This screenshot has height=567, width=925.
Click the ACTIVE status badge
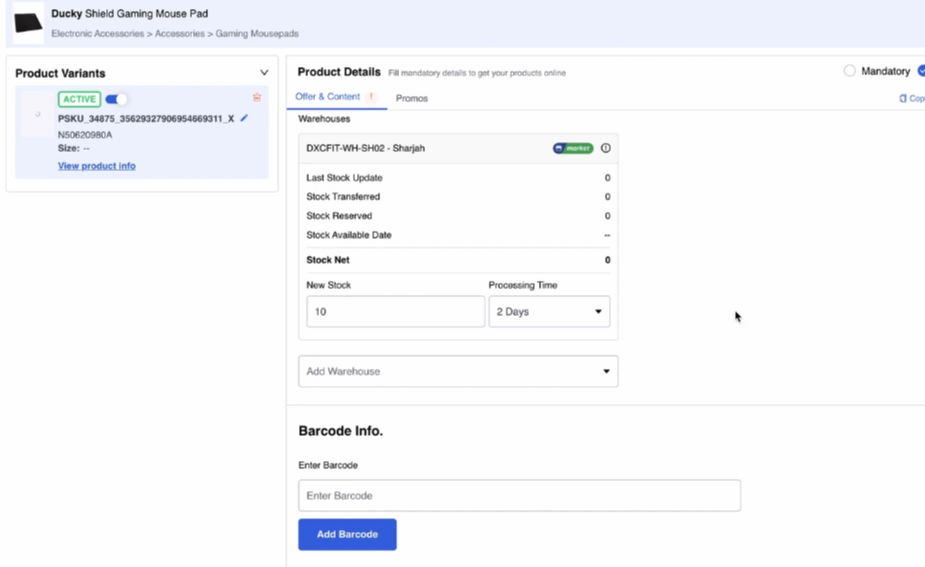(x=79, y=99)
